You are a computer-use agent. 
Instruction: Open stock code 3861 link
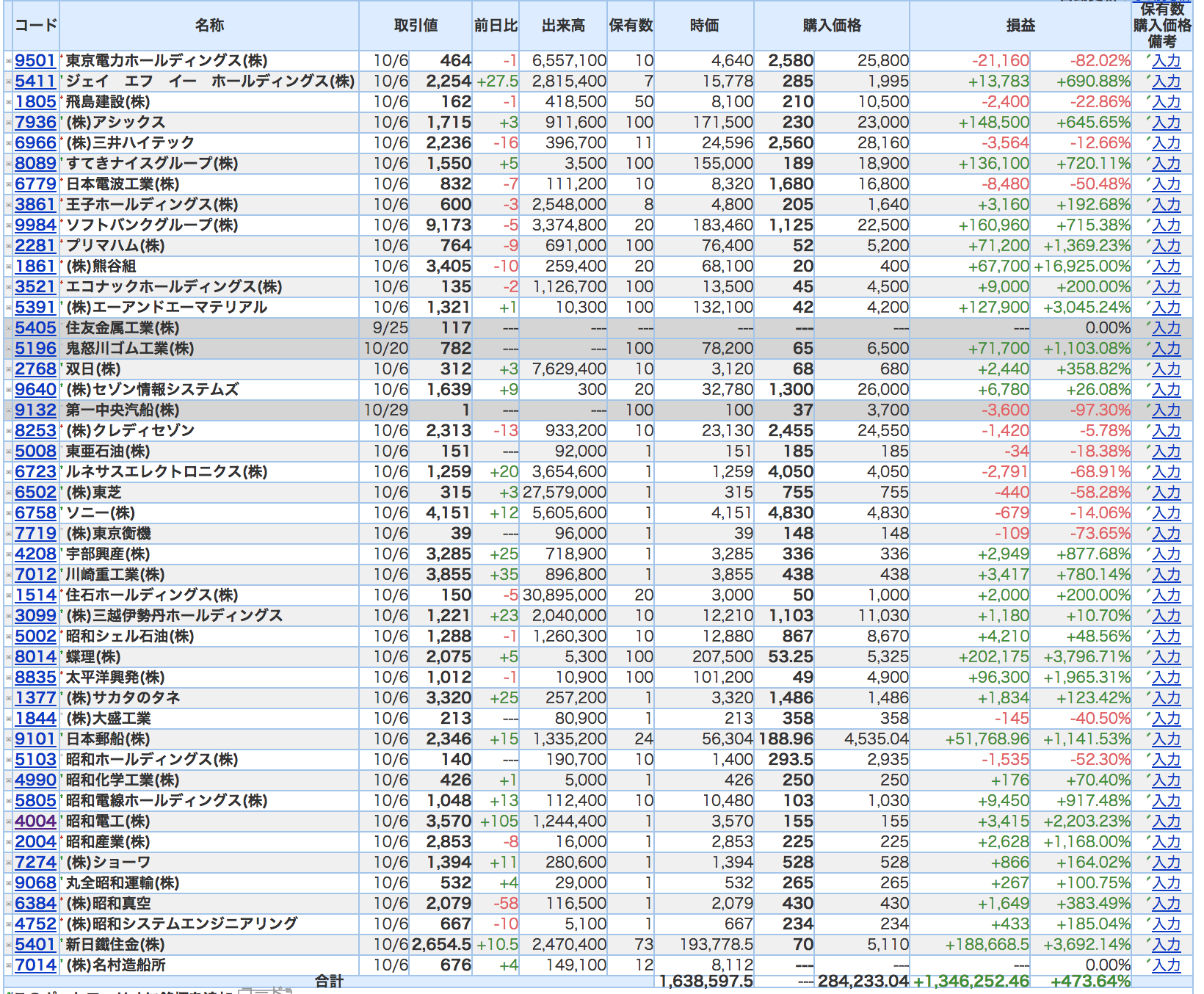(35, 205)
